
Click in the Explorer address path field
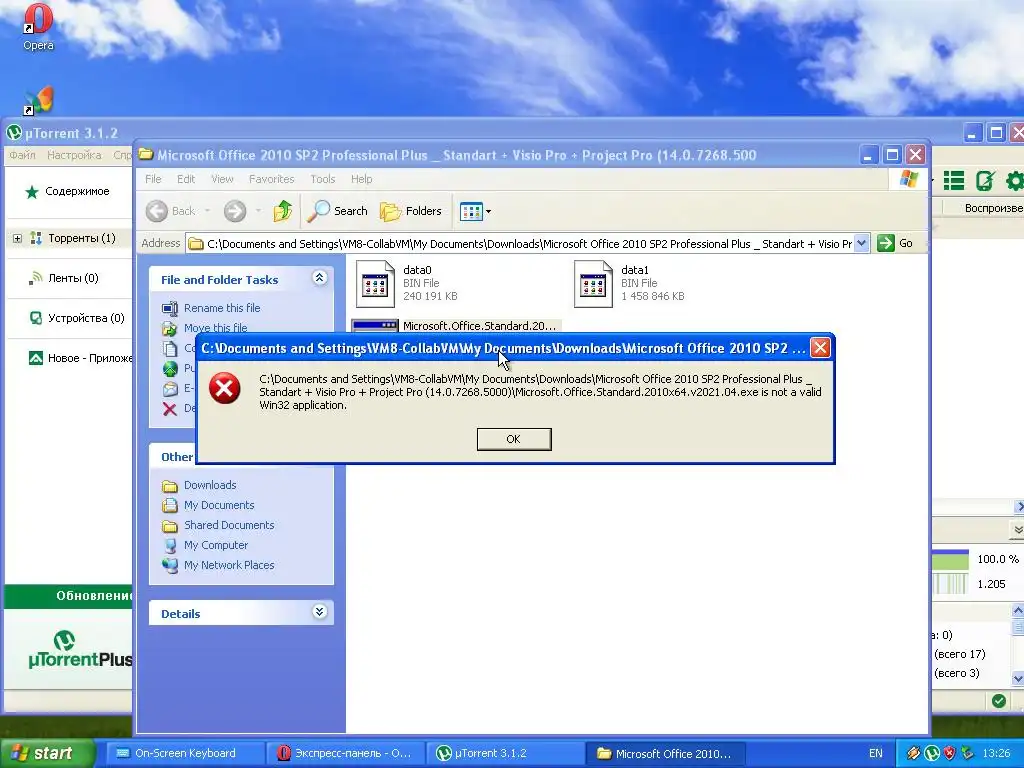click(520, 244)
